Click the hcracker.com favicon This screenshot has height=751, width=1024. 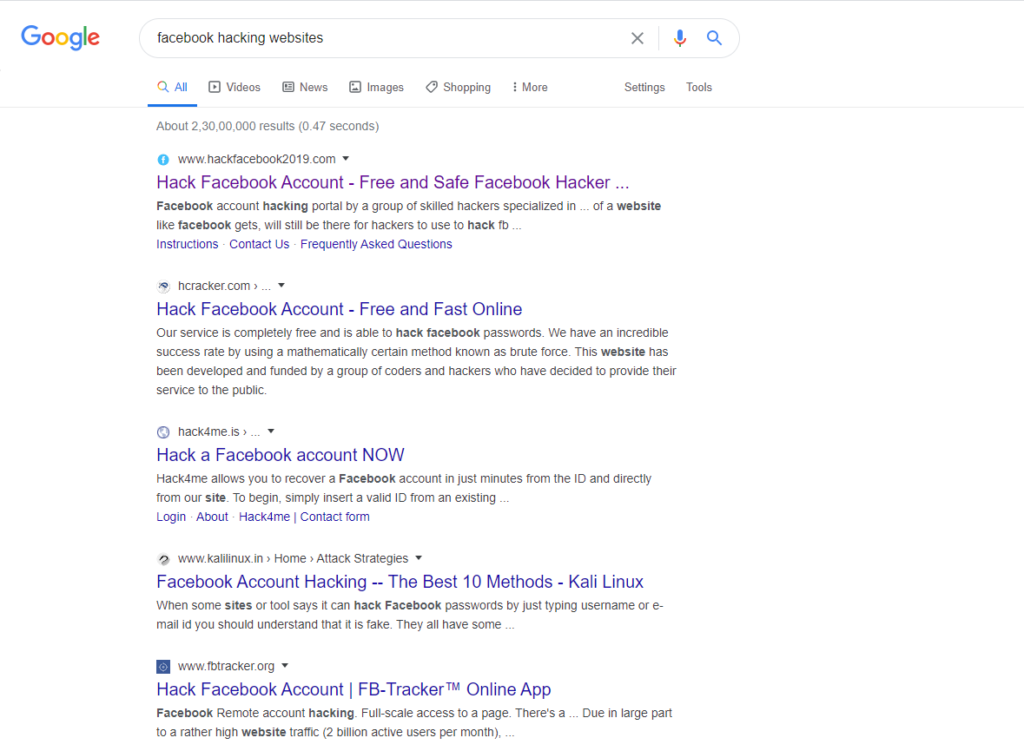click(163, 286)
